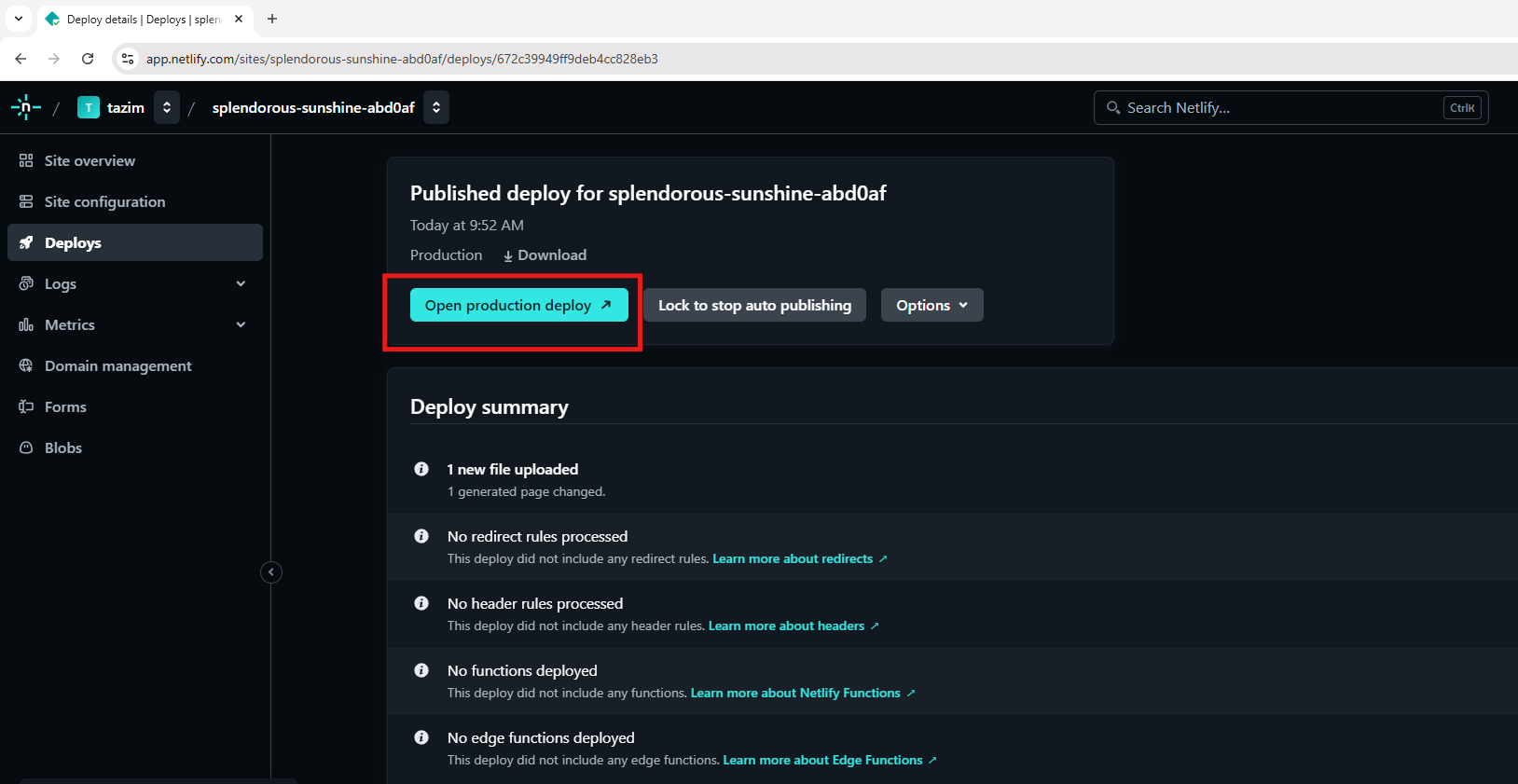Viewport: 1518px width, 784px height.
Task: Expand the Options dropdown
Action: tap(931, 305)
